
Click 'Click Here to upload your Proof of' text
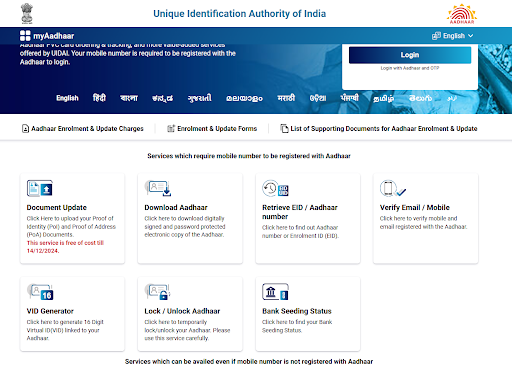pos(70,218)
